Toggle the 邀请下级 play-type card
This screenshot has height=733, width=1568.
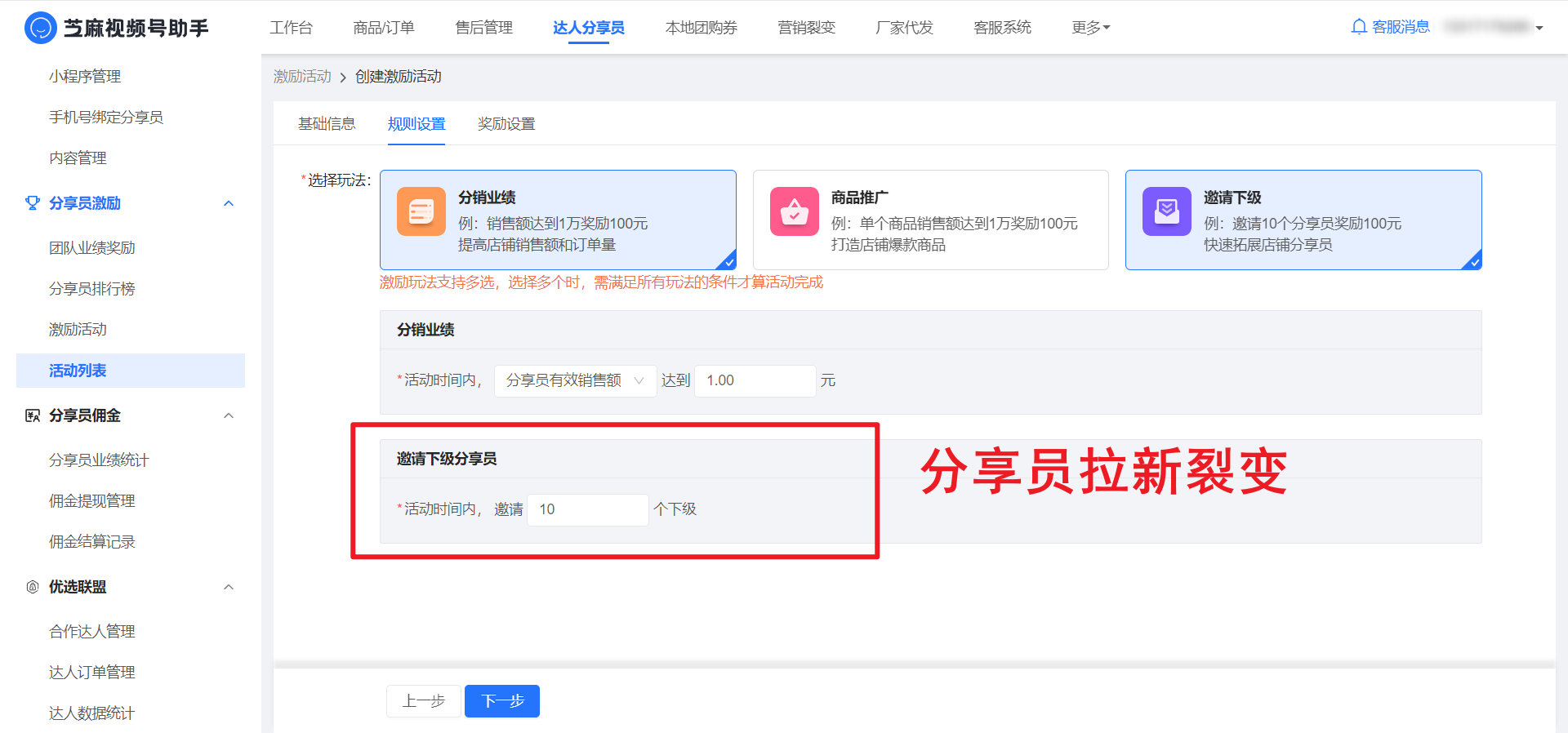click(x=1303, y=220)
